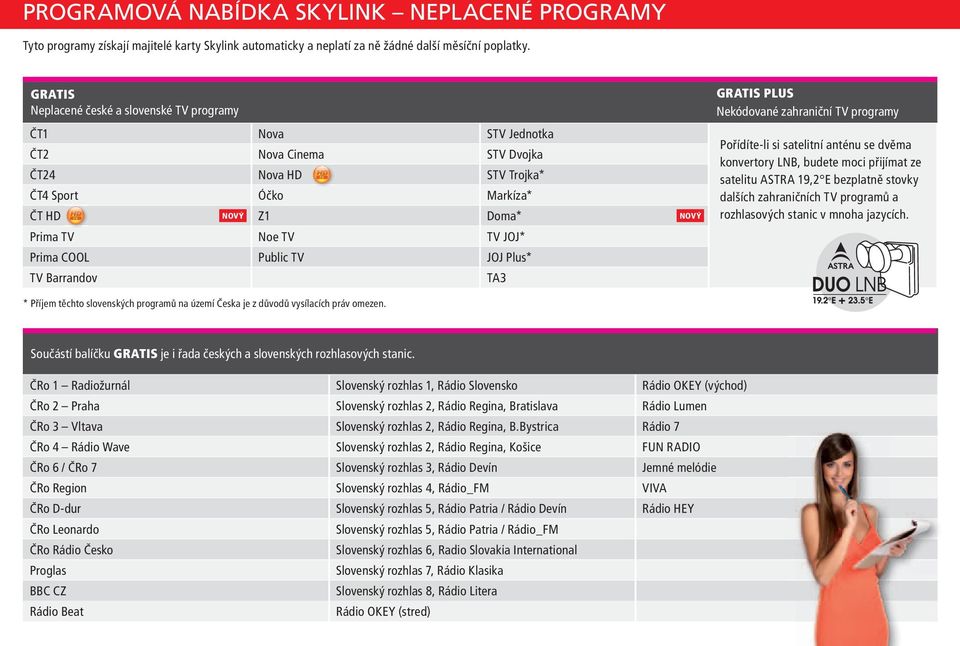
Task: Select Rádio OKEY (stred)
Action: (x=482, y=611)
